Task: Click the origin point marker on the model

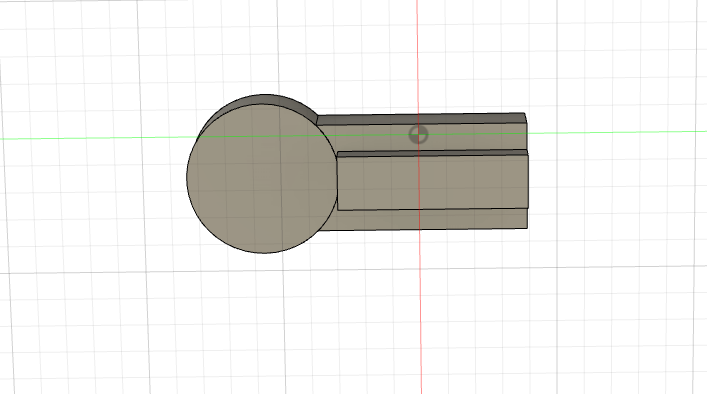Action: pyautogui.click(x=418, y=135)
